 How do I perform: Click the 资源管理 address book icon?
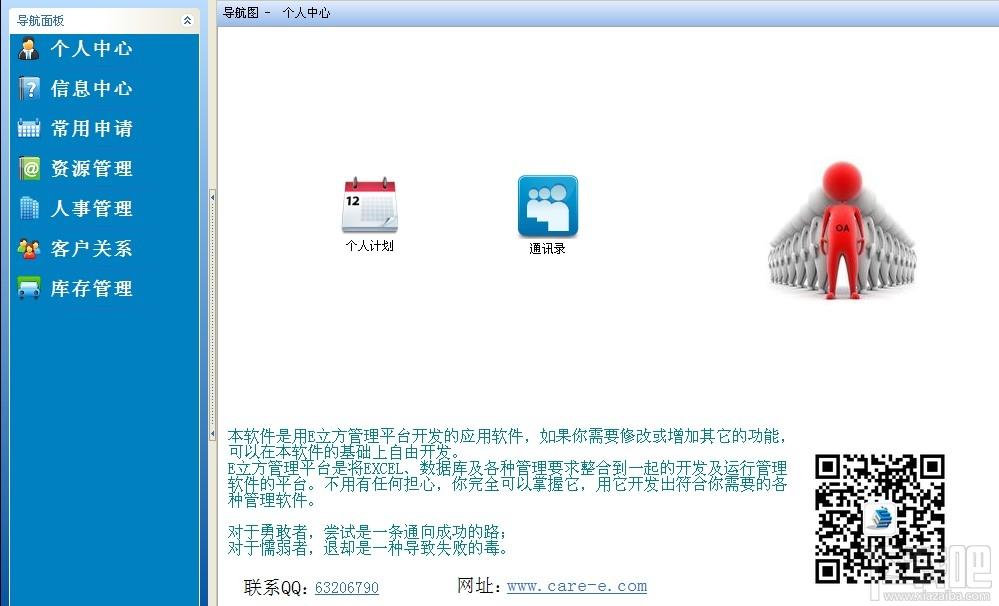pyautogui.click(x=29, y=169)
